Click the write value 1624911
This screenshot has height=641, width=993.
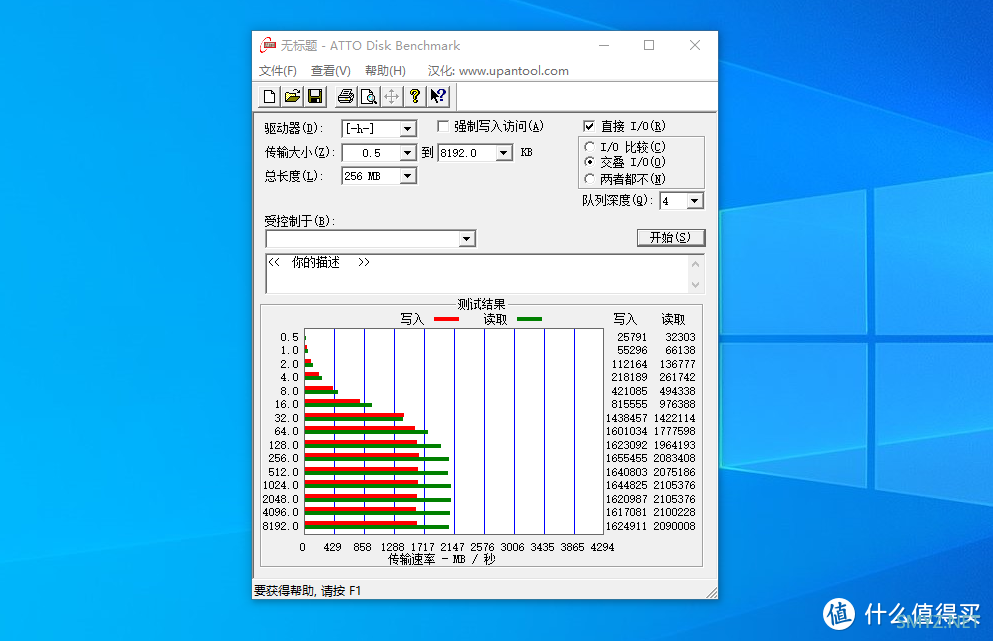(626, 526)
